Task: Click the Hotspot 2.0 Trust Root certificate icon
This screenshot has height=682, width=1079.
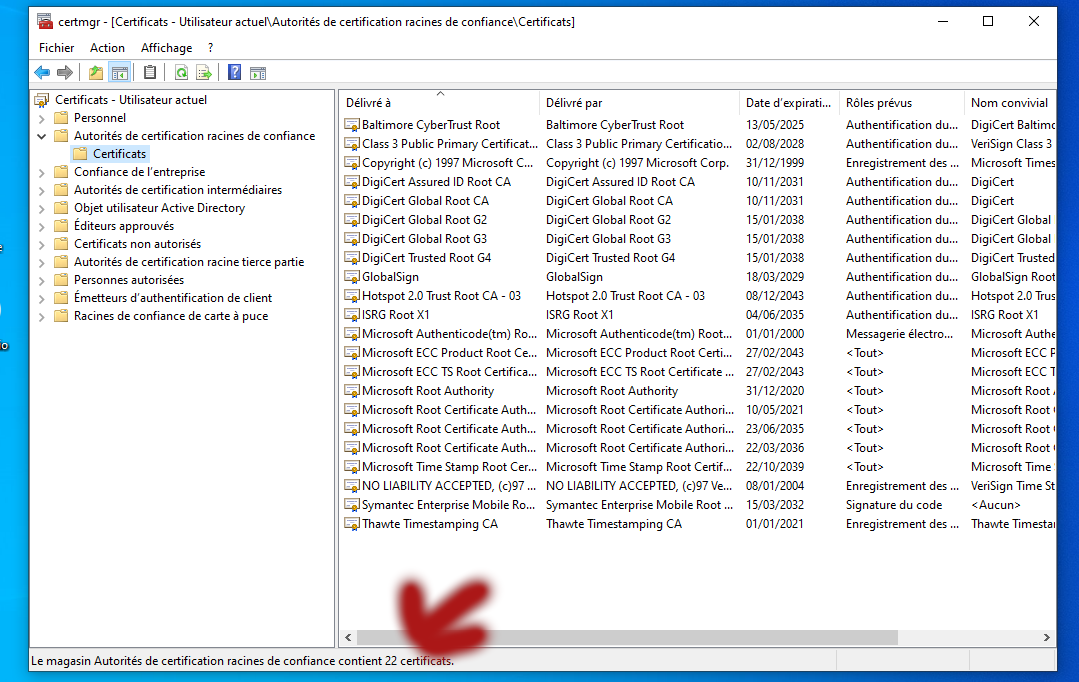Action: click(352, 296)
